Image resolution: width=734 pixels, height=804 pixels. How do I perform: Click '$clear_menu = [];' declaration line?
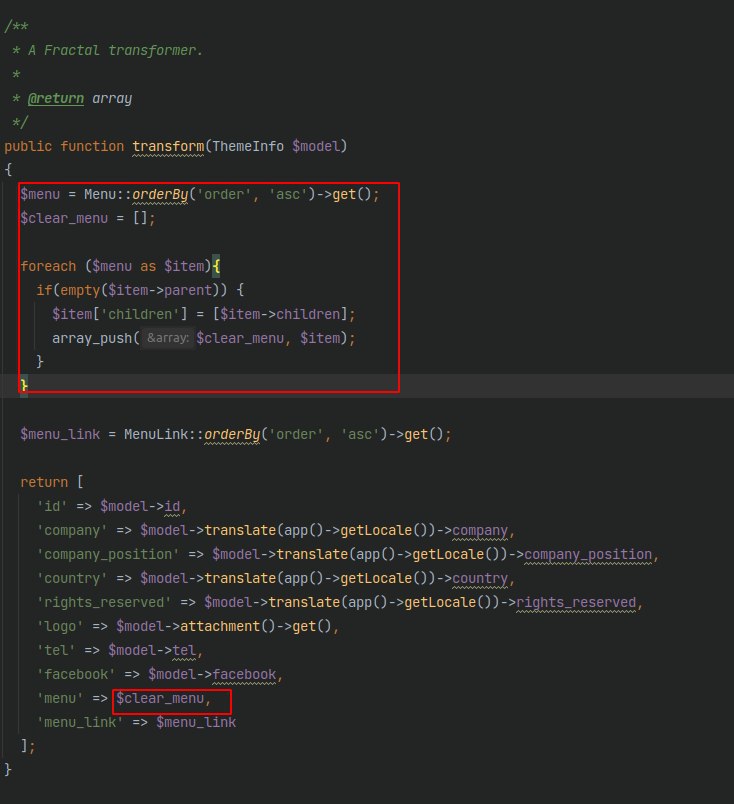click(88, 218)
